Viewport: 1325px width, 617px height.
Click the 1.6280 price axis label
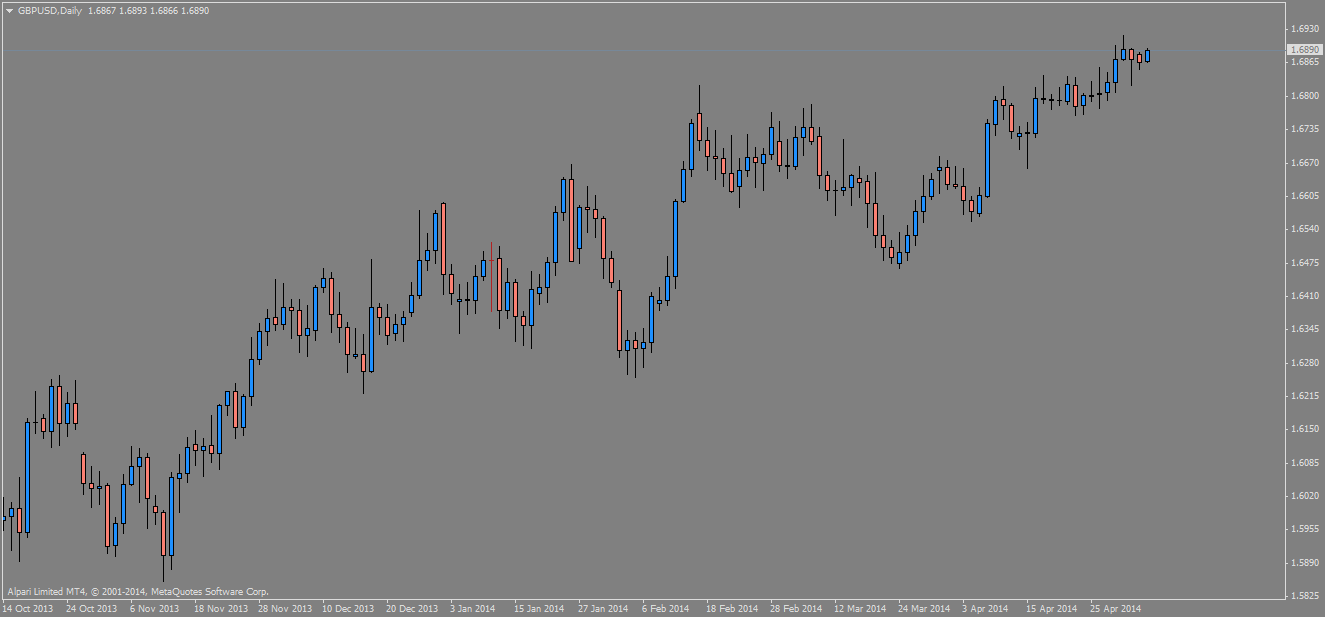pyautogui.click(x=1303, y=362)
